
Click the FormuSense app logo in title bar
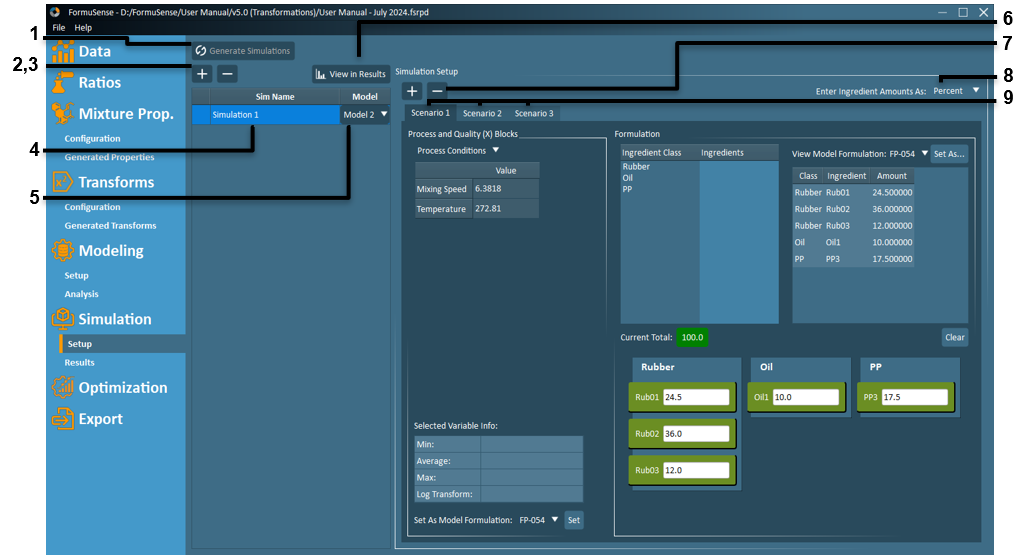click(x=55, y=12)
